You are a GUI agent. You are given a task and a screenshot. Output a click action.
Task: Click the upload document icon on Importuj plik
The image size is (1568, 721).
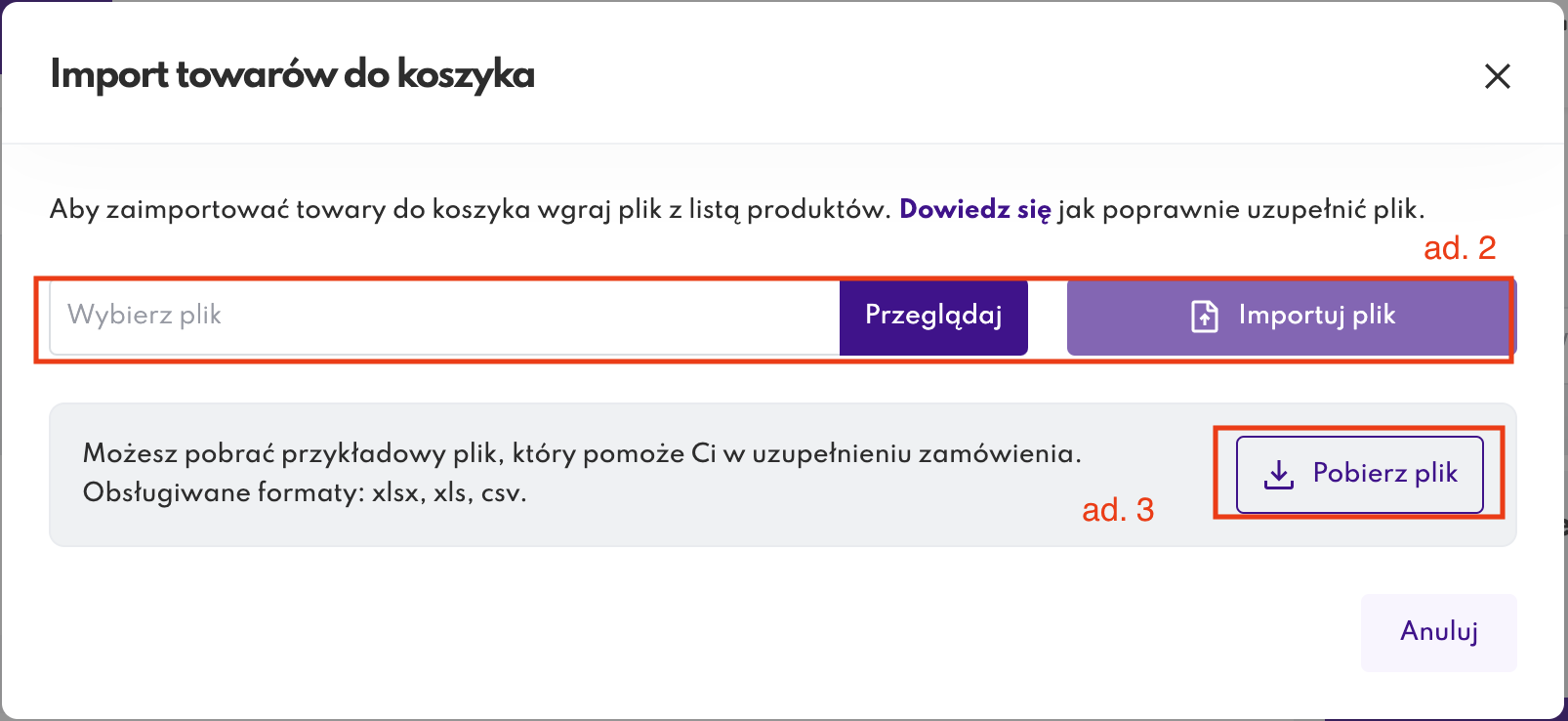coord(1205,317)
